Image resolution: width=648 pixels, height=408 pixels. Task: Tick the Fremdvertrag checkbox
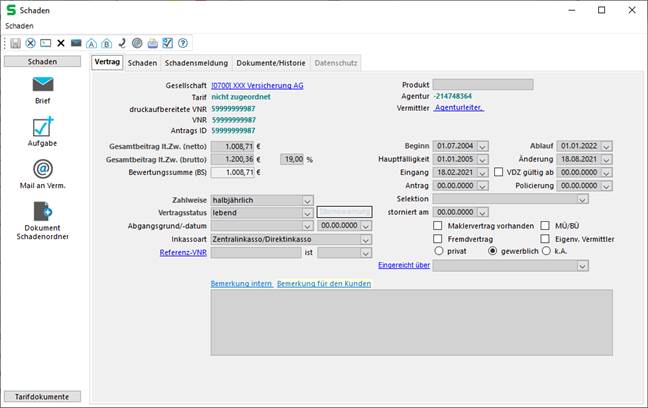point(438,239)
